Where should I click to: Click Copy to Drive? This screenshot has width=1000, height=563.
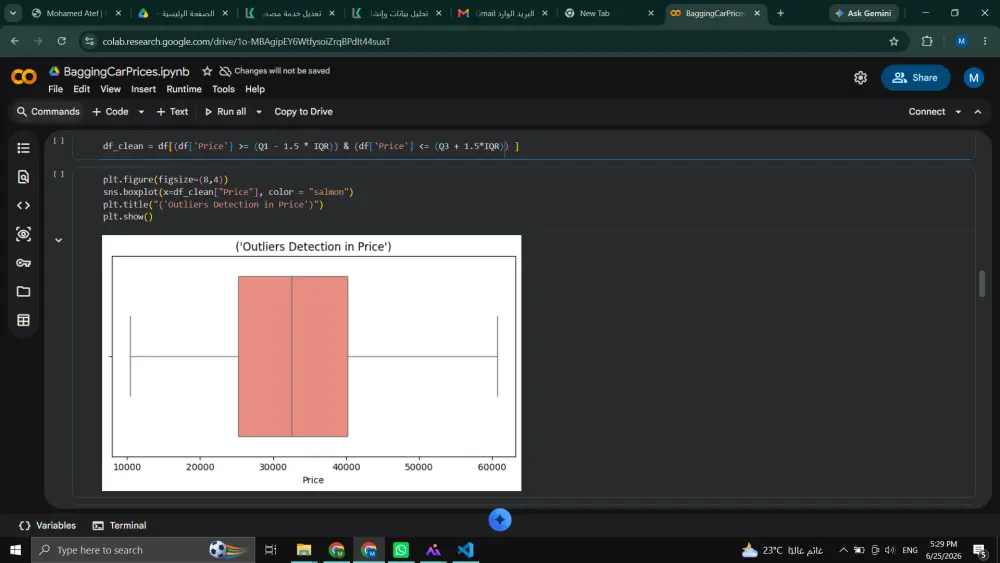(304, 112)
